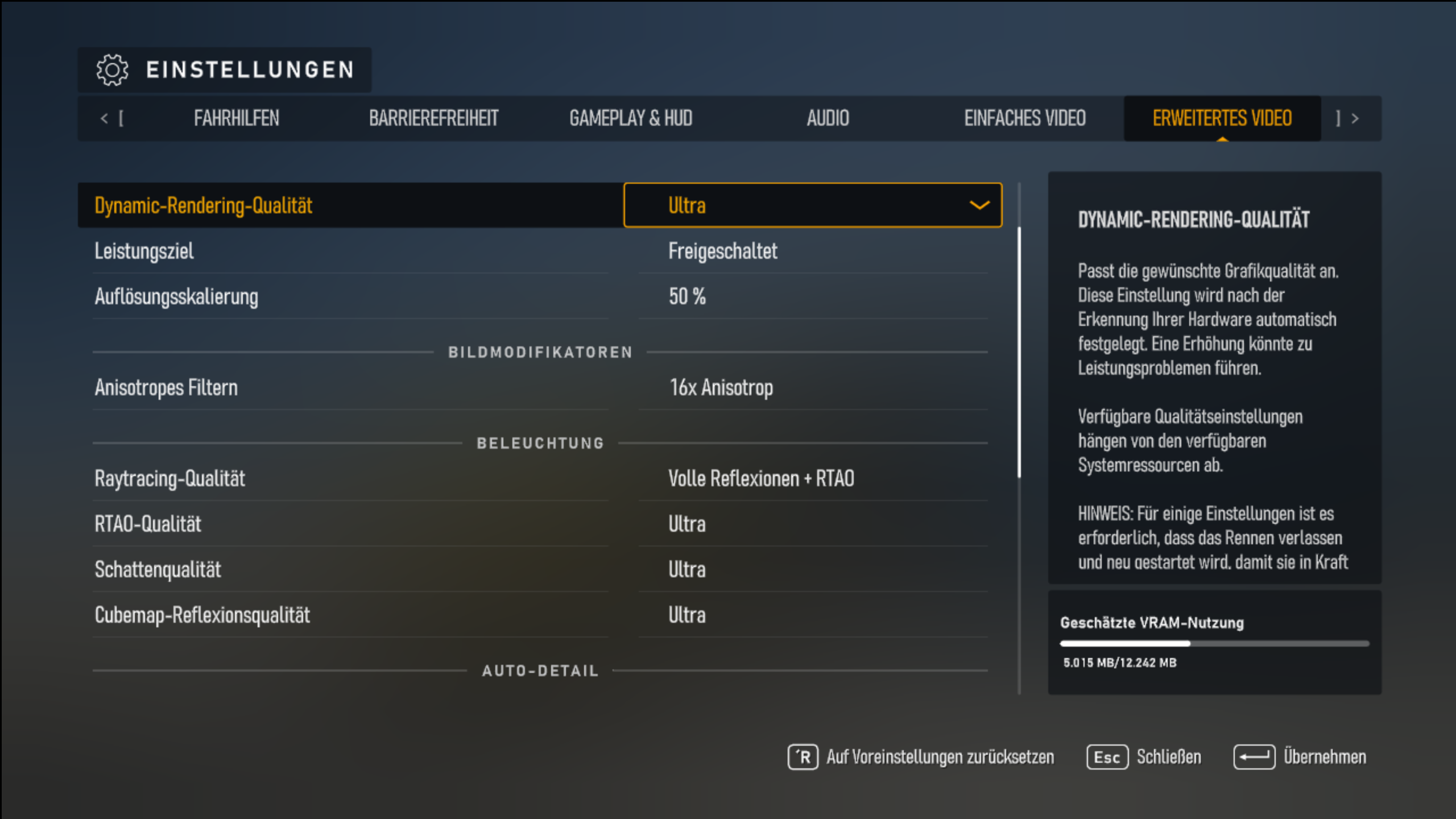The height and width of the screenshot is (819, 1456).
Task: Open the Einfaches Video tab
Action: (x=1025, y=118)
